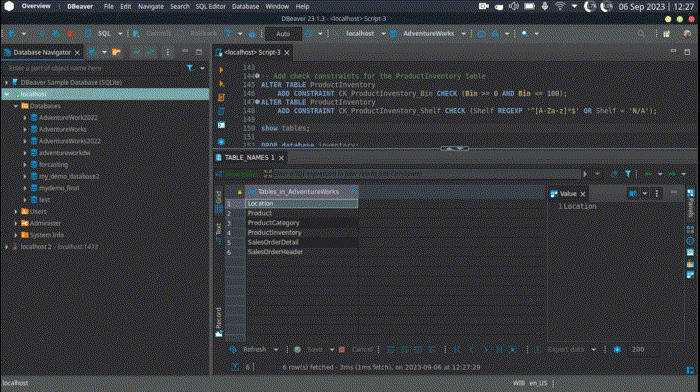This screenshot has width=700, height=392.
Task: Click the gear settings icon in editor gutter
Action: pyautogui.click(x=221, y=142)
